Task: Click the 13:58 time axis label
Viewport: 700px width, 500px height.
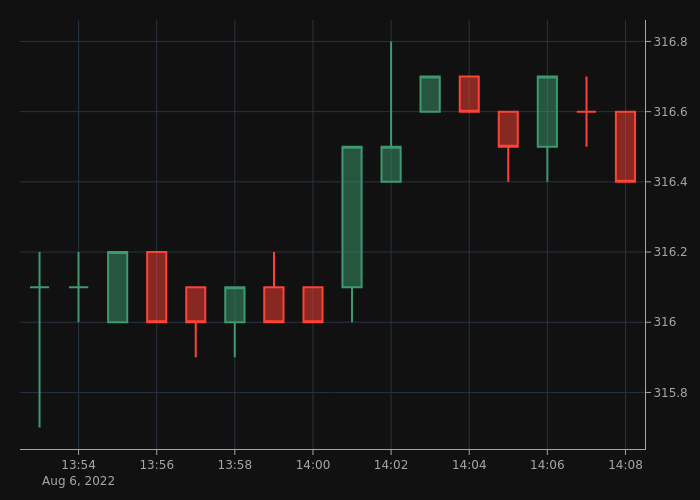Action: [x=235, y=465]
